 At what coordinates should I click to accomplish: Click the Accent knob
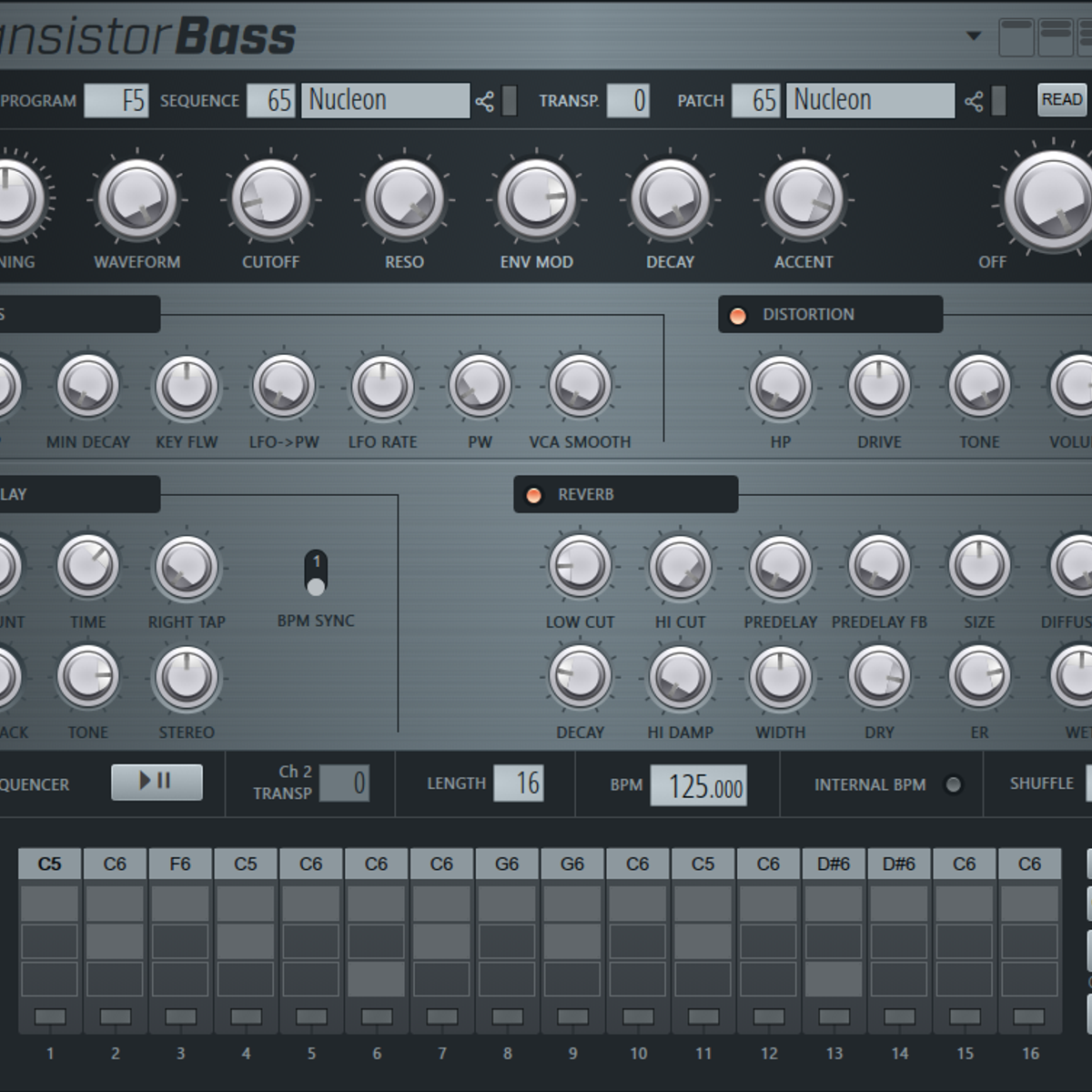[x=804, y=198]
